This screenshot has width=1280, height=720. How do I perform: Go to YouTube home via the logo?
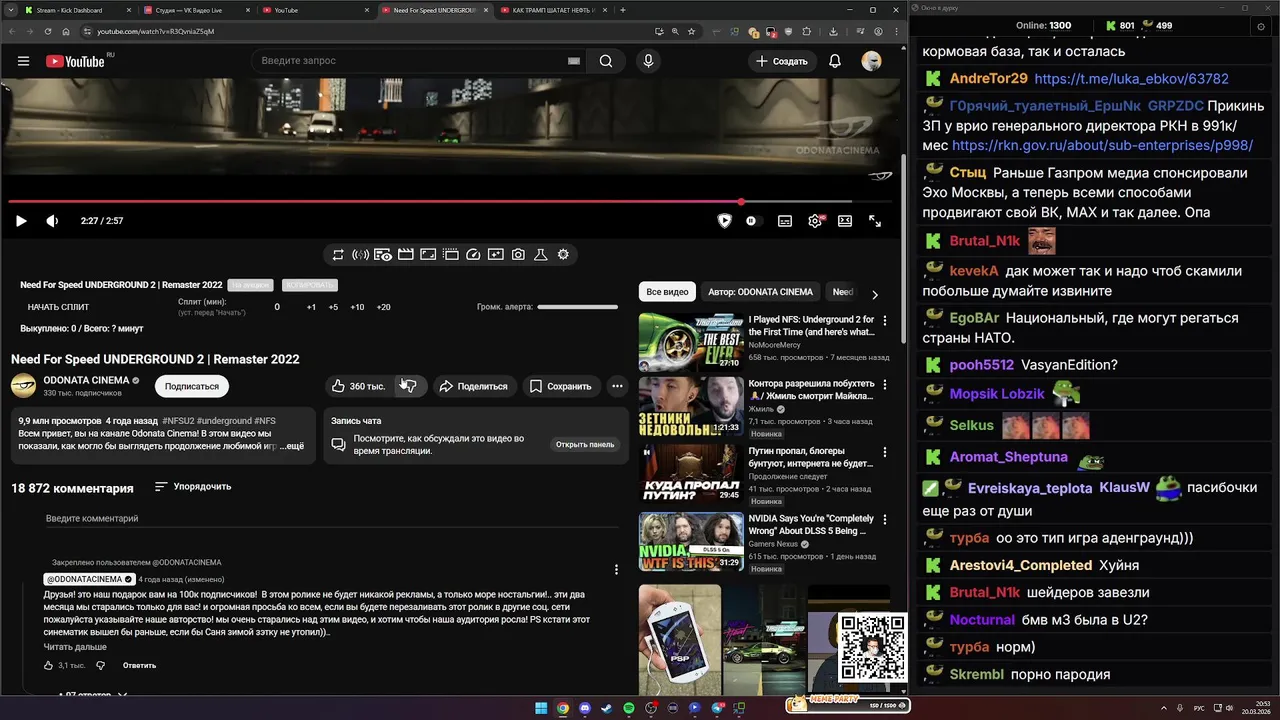click(75, 61)
